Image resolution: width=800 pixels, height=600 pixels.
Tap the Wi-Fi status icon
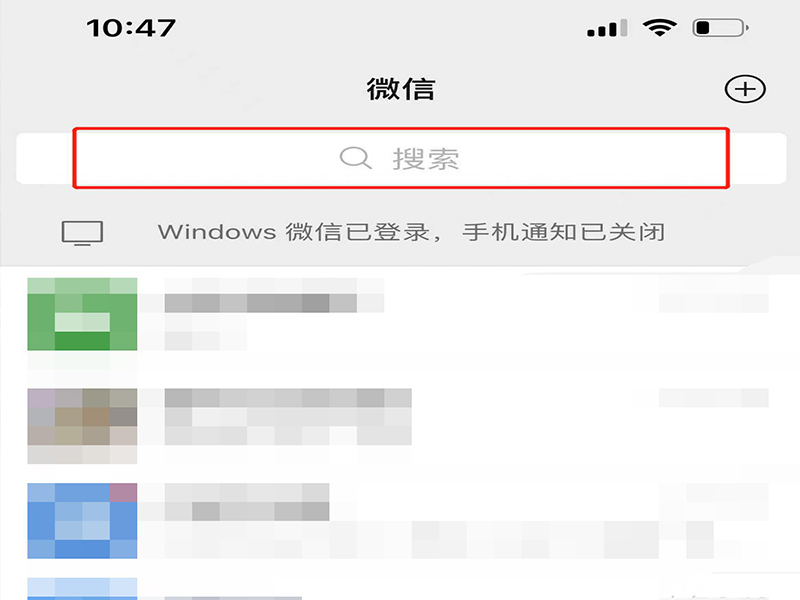(x=660, y=27)
